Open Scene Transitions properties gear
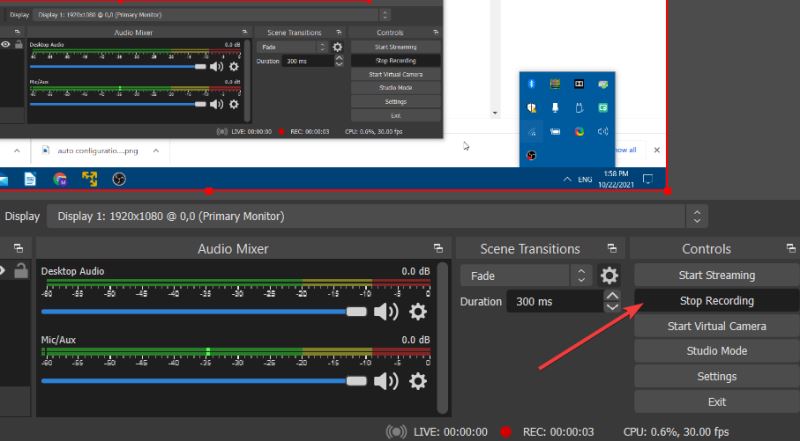Image resolution: width=800 pixels, height=441 pixels. (x=609, y=275)
